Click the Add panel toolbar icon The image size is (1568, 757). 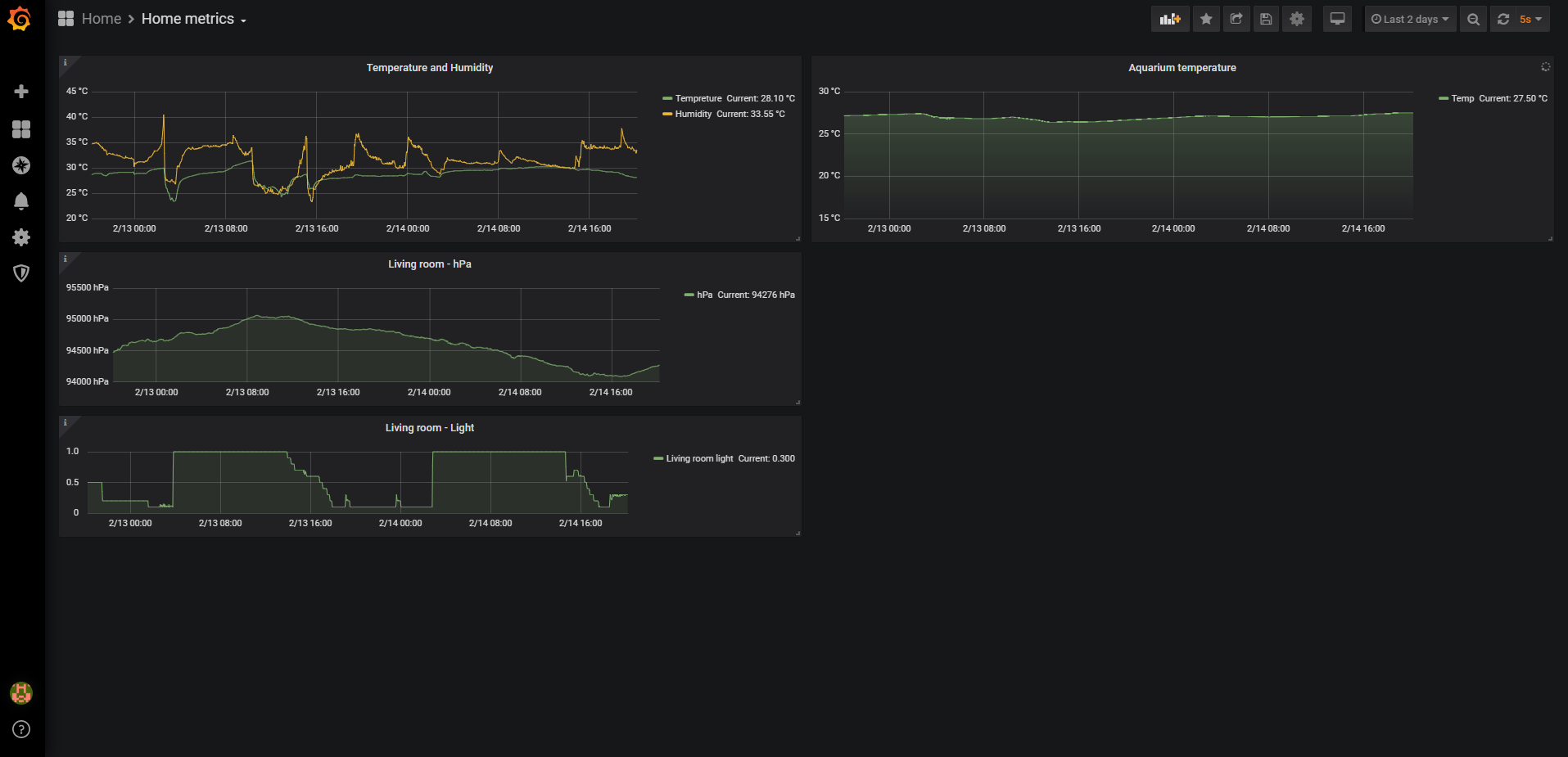(x=1170, y=19)
